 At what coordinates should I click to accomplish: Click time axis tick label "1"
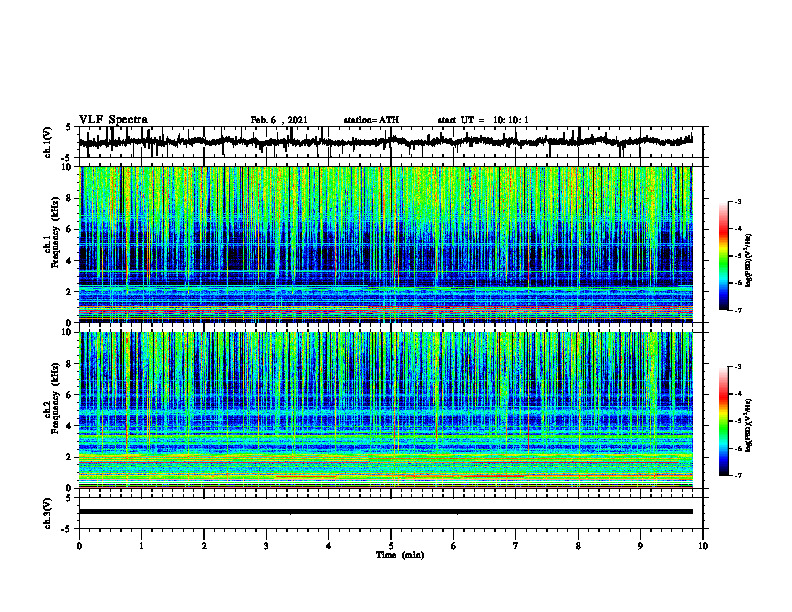tap(141, 546)
